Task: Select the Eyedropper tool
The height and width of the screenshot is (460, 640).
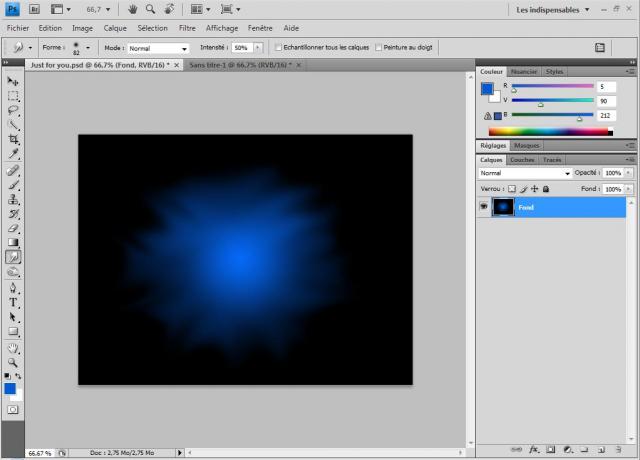Action: [x=13, y=154]
